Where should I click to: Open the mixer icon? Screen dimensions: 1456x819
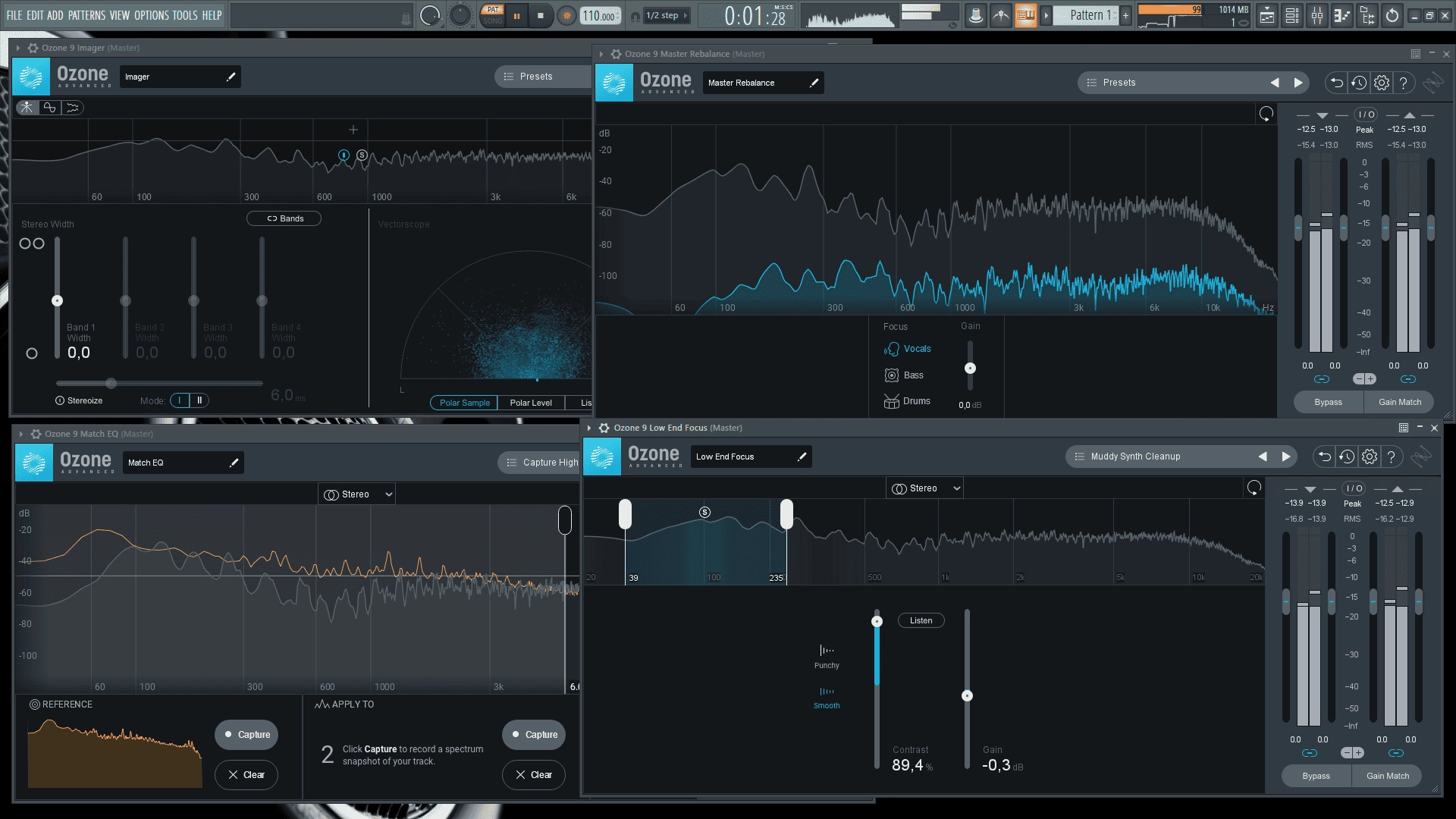pyautogui.click(x=1317, y=15)
